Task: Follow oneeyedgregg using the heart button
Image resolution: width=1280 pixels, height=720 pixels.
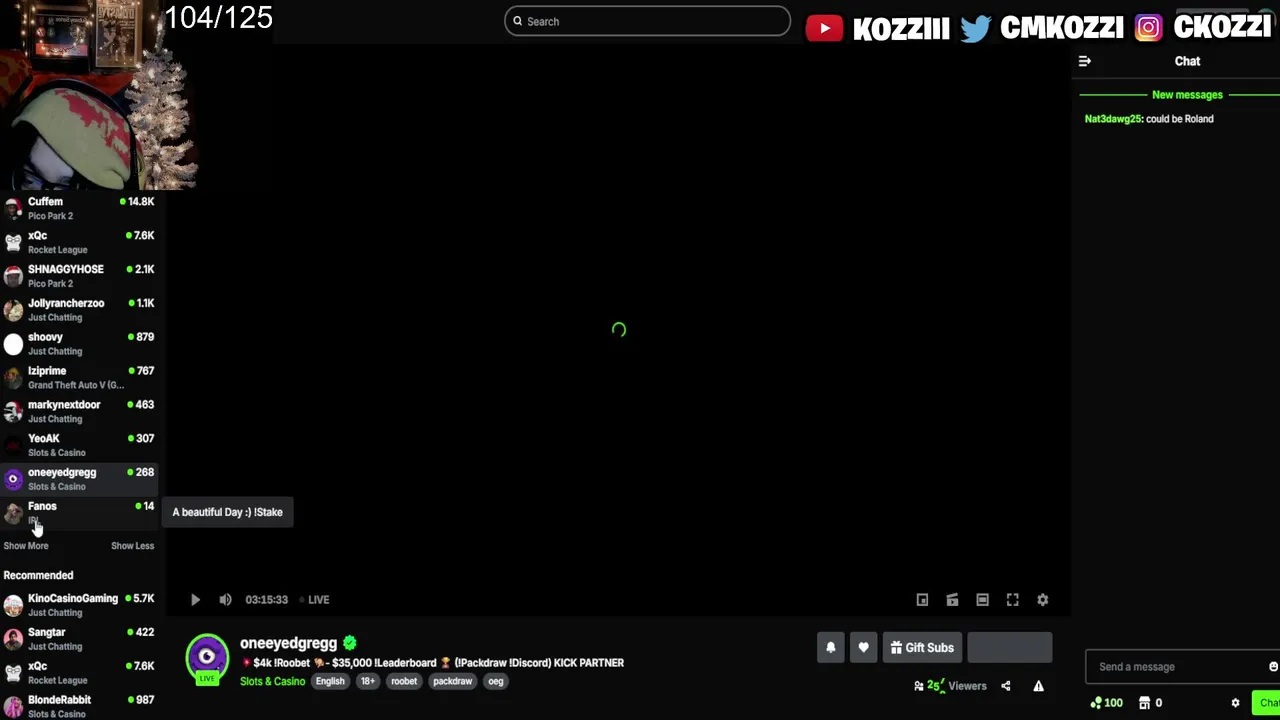Action: pos(863,648)
